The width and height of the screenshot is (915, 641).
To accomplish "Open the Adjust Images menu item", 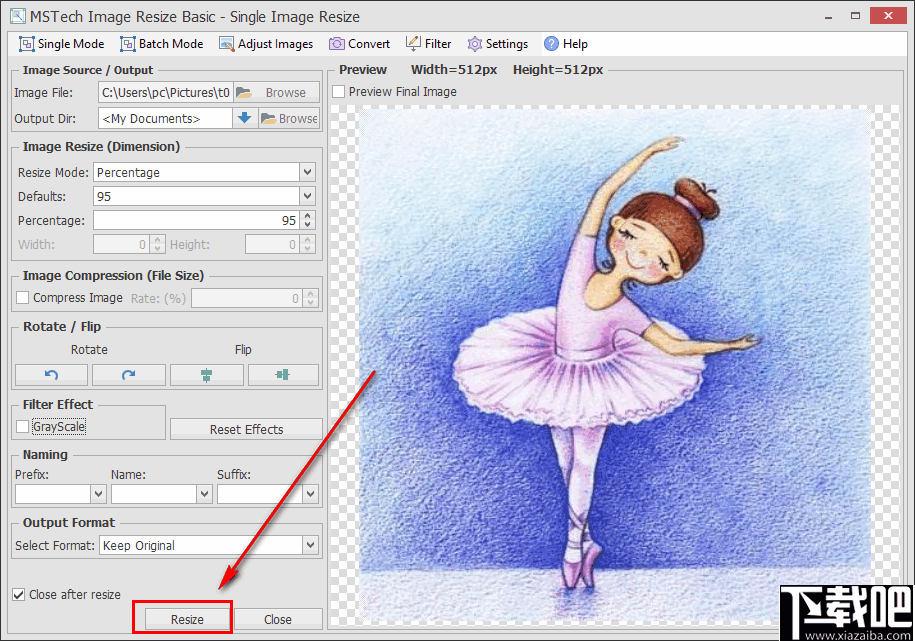I will (265, 44).
